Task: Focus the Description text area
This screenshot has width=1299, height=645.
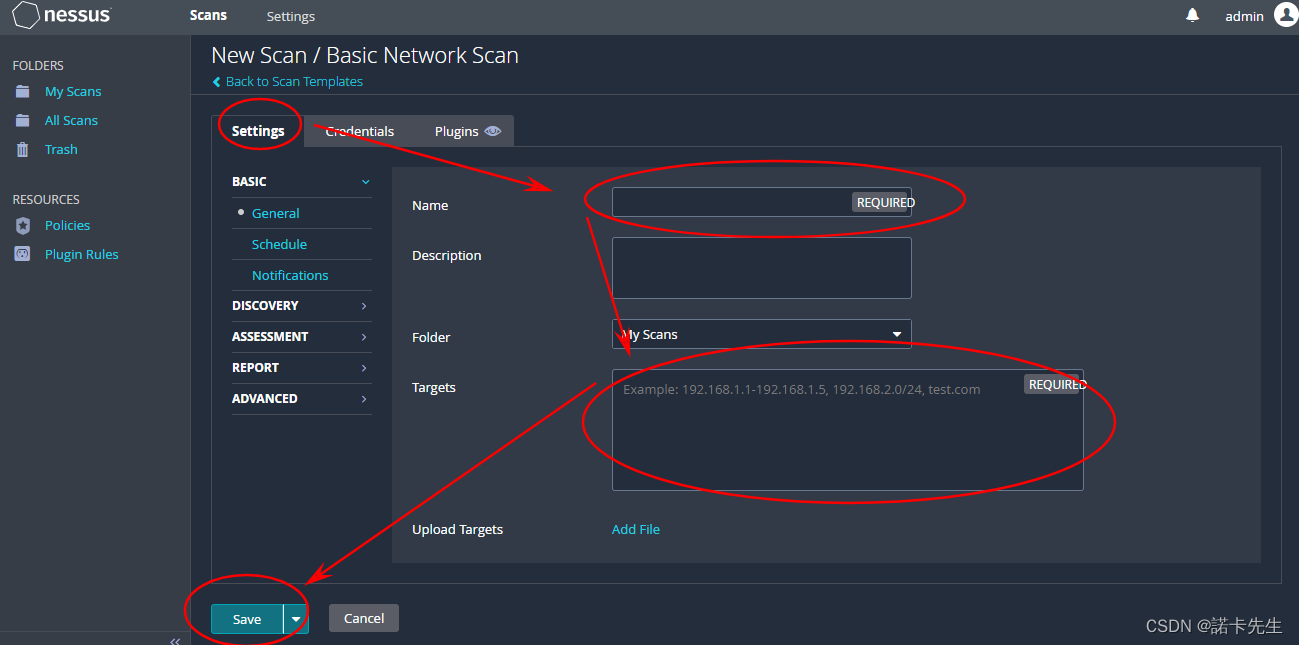Action: point(761,268)
